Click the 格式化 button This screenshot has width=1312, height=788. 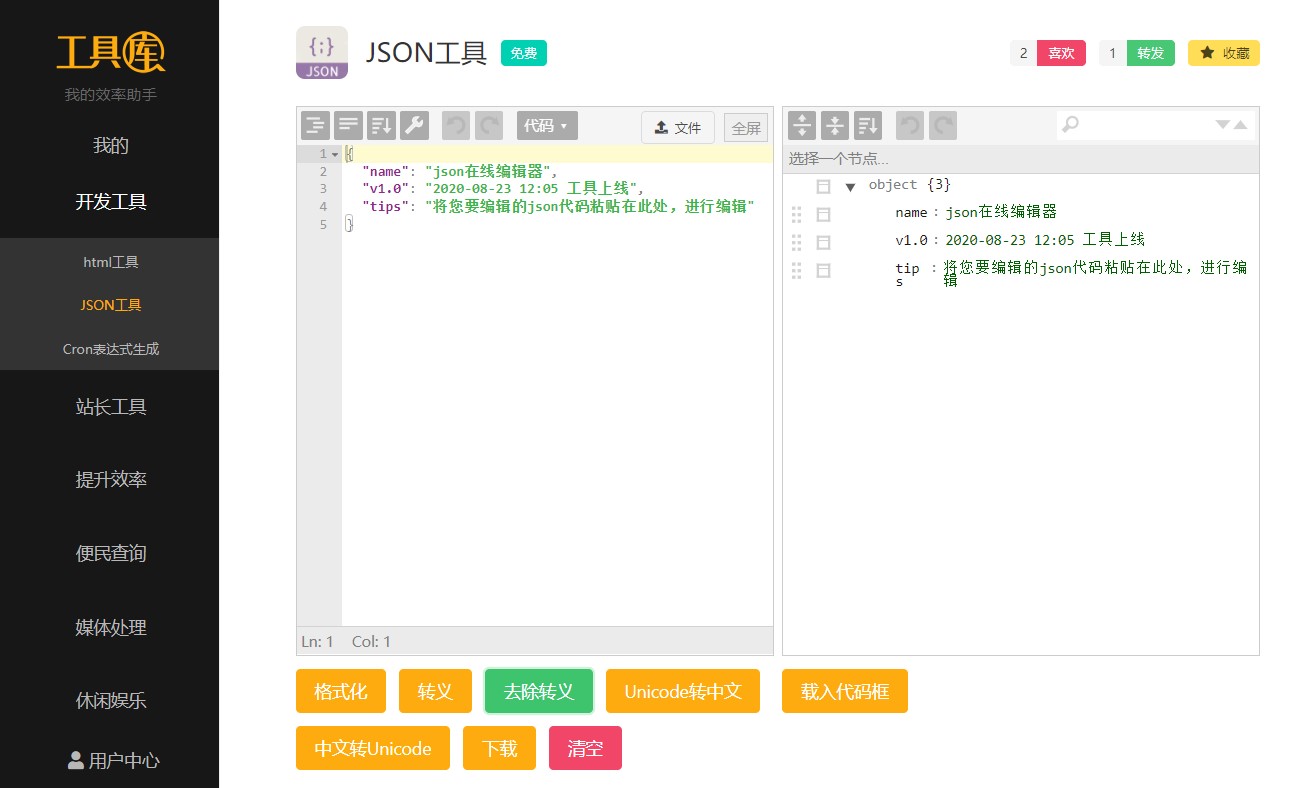[341, 691]
